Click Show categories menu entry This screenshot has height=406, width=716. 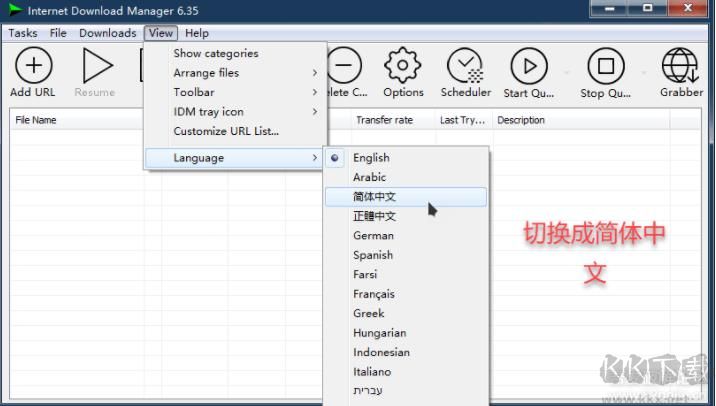[215, 54]
